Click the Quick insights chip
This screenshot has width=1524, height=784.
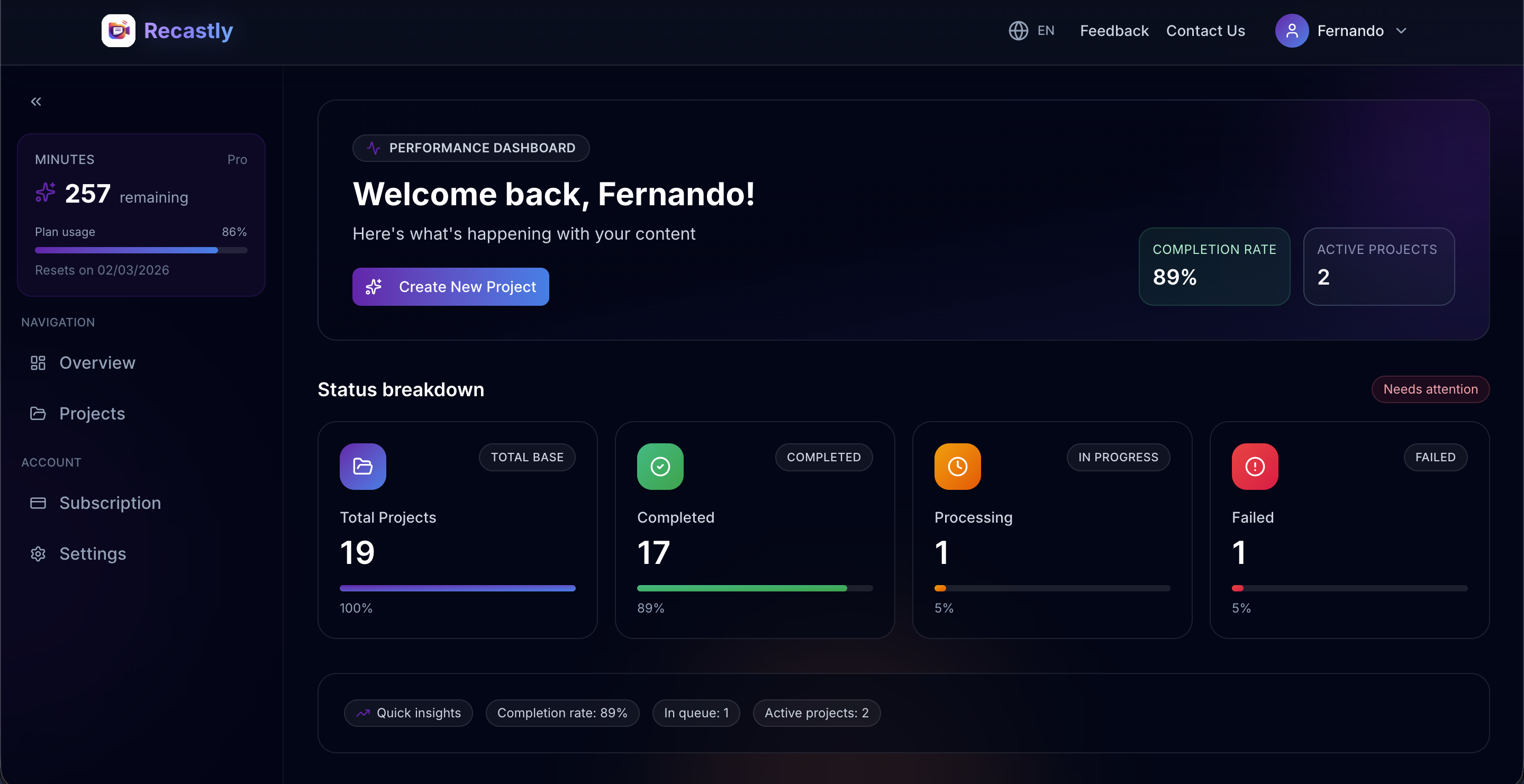click(x=408, y=713)
